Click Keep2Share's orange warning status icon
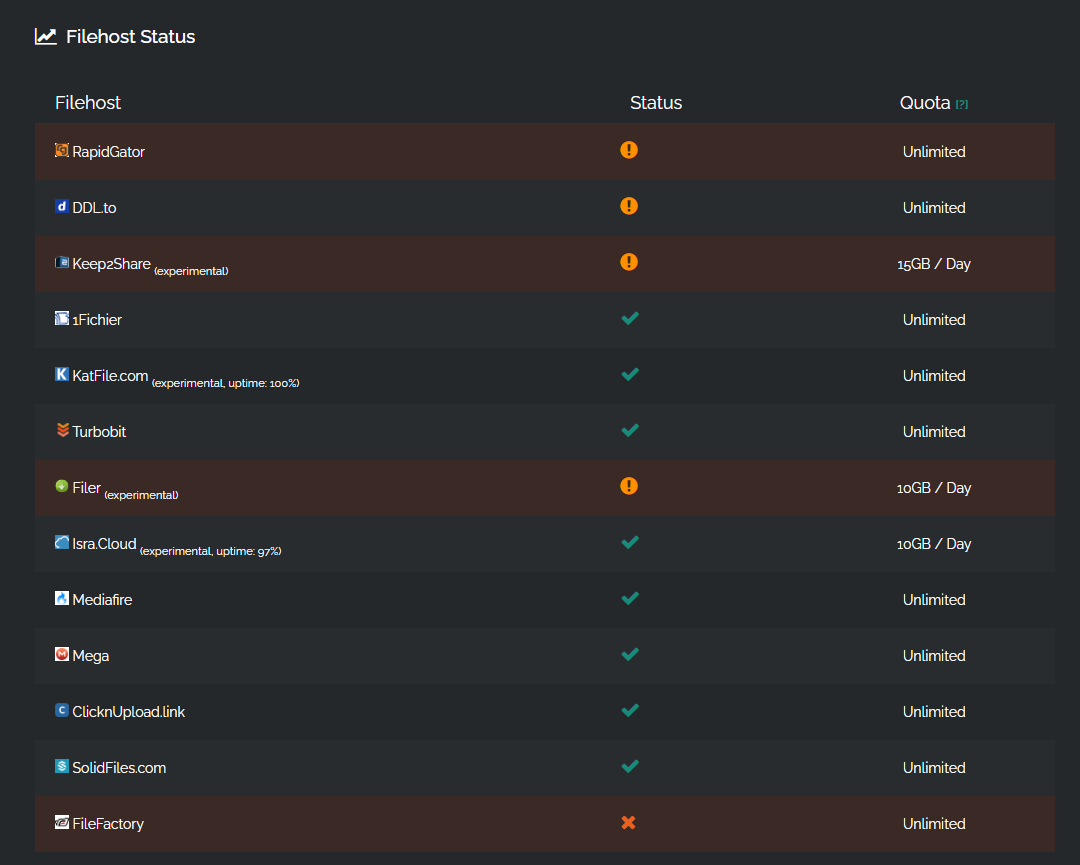1080x865 pixels. pyautogui.click(x=629, y=262)
